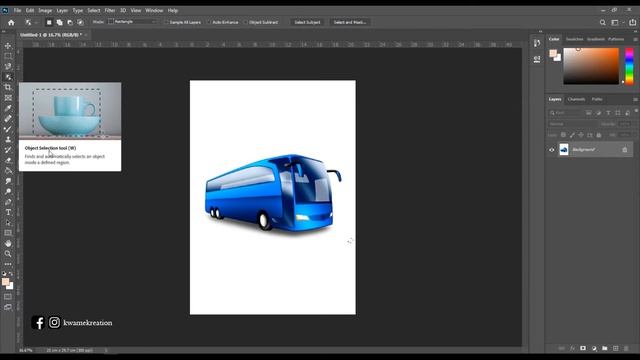Image resolution: width=640 pixels, height=360 pixels.
Task: Select the Eyedropper tool
Action: coord(8,108)
